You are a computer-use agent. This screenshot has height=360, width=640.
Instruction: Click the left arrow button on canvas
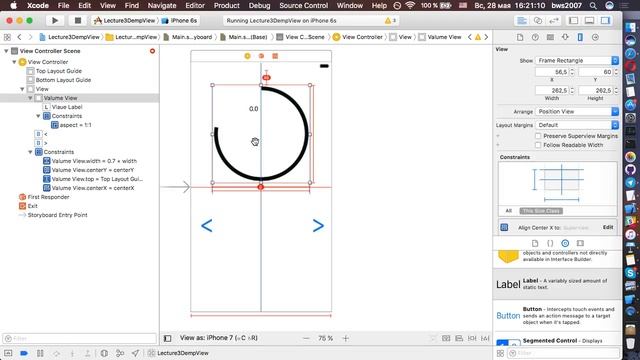pyautogui.click(x=207, y=226)
